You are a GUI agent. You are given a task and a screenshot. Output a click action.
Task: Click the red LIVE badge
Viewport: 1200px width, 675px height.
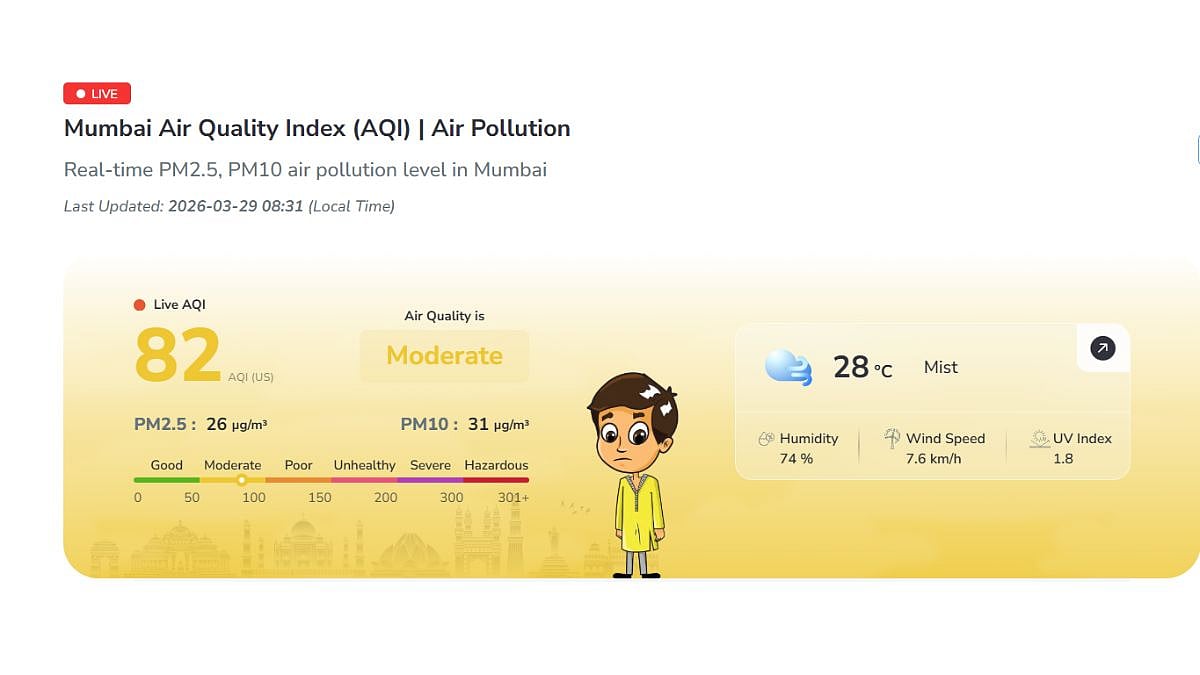tap(97, 94)
